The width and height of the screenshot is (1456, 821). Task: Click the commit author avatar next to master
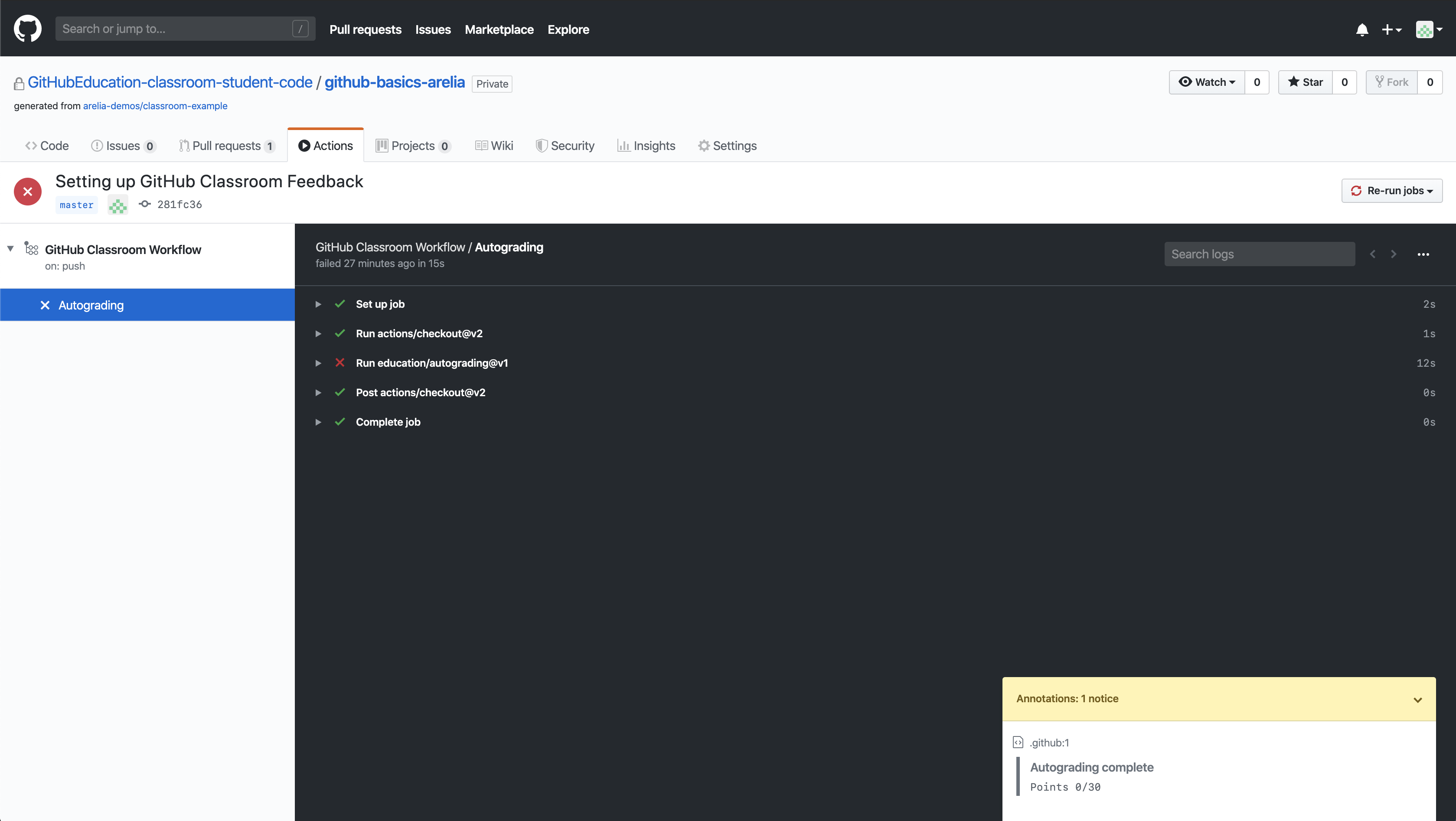(118, 205)
